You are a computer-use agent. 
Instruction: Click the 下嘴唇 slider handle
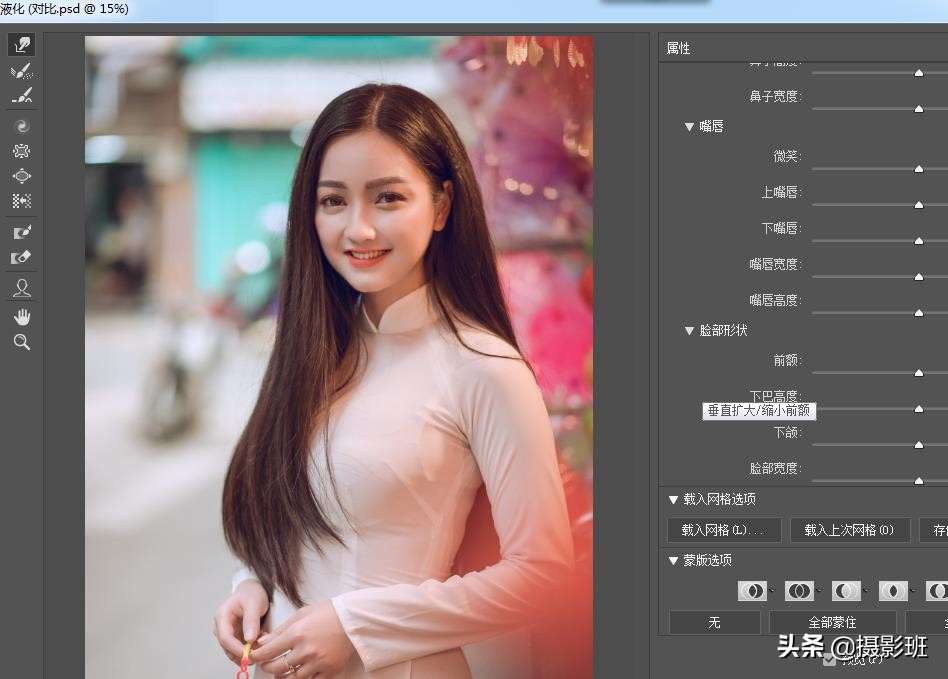(919, 241)
